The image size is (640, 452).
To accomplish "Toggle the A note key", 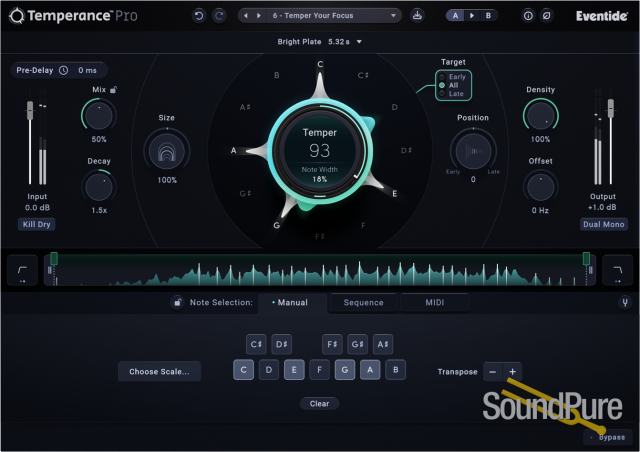I will [370, 370].
